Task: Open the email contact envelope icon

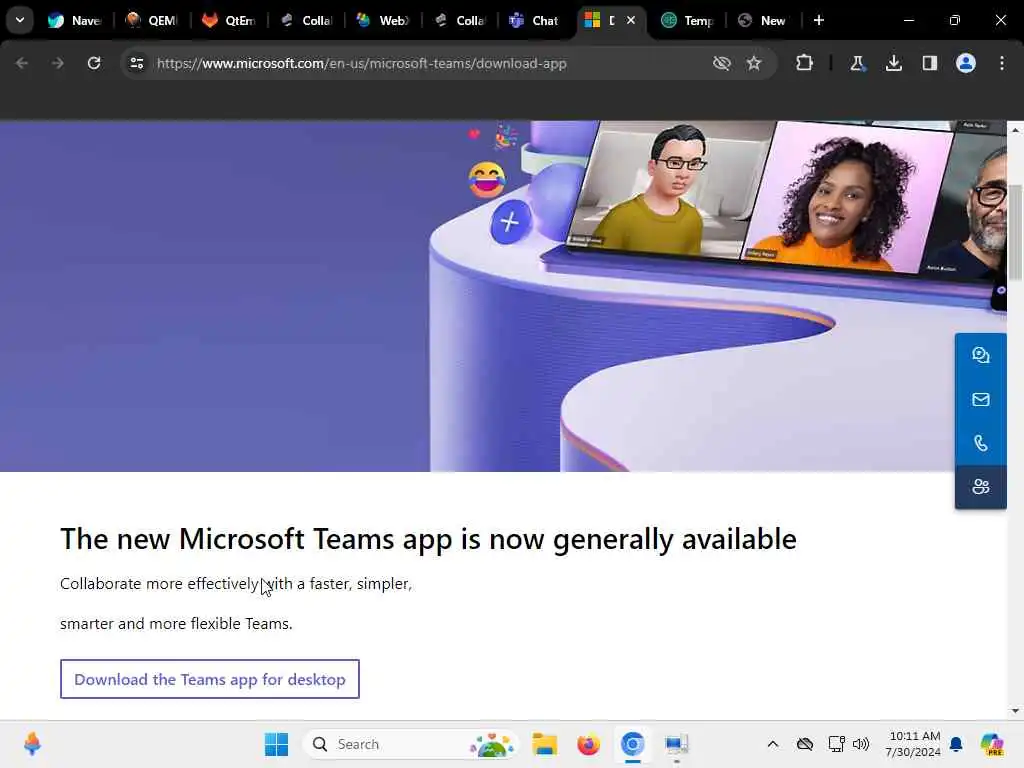Action: 980,400
